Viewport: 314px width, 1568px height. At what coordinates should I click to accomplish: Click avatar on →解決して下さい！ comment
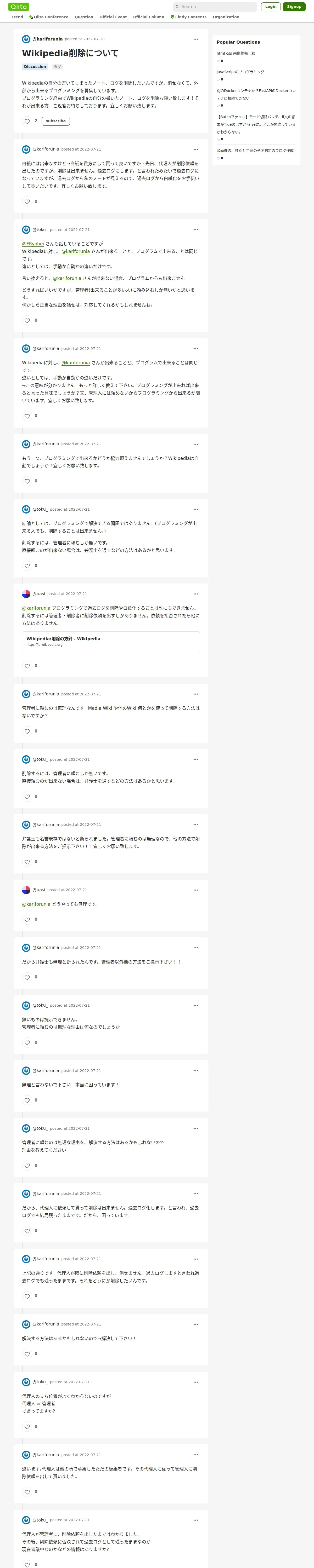[x=26, y=1324]
